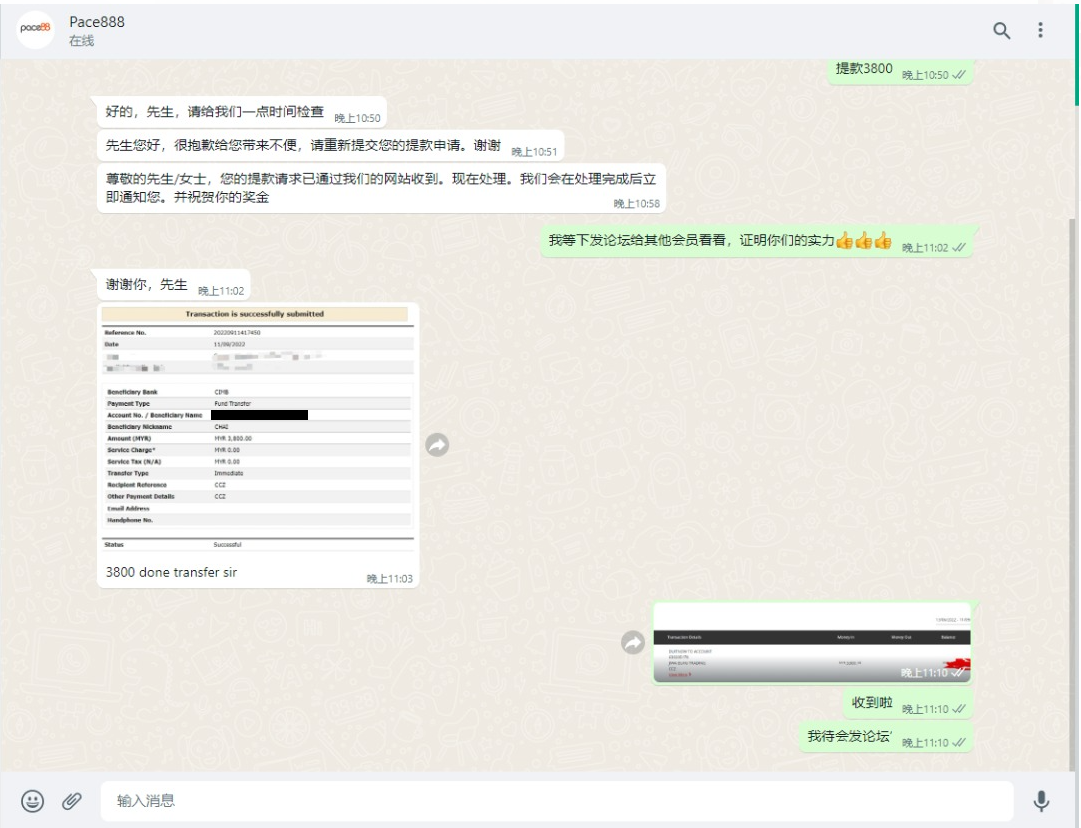1081x828 pixels.
Task: Open the transaction successfully submitted receipt image
Action: [x=257, y=429]
